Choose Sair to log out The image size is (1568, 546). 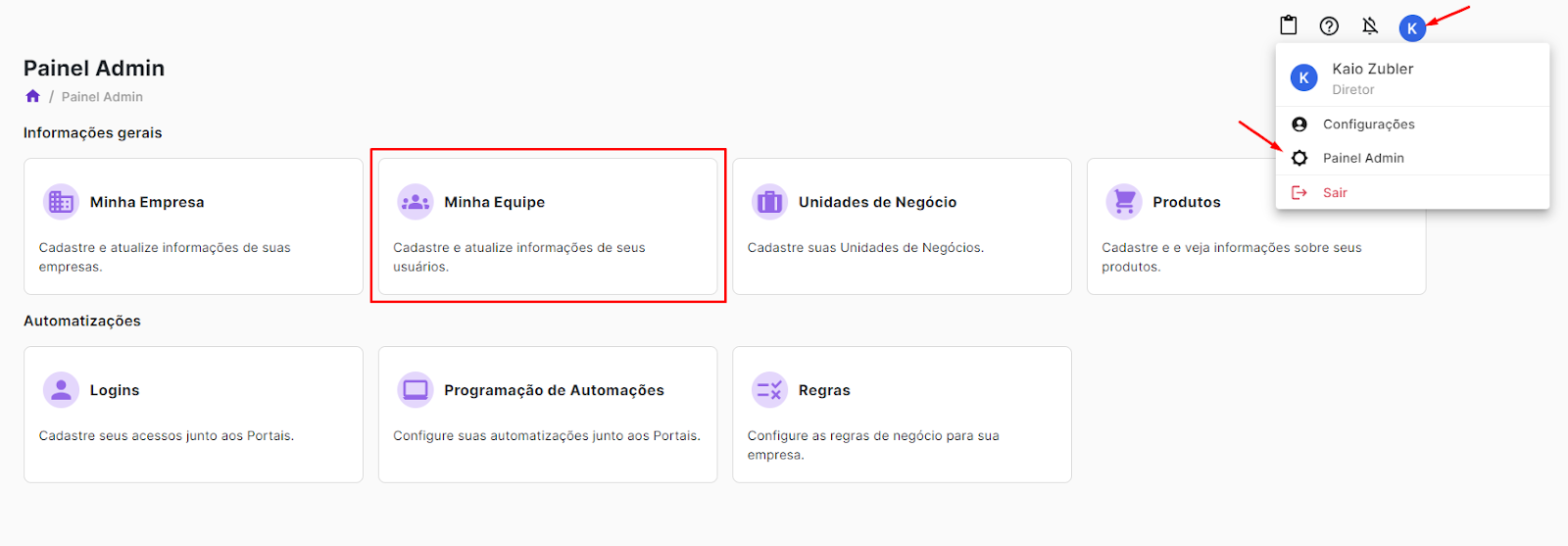click(x=1335, y=193)
